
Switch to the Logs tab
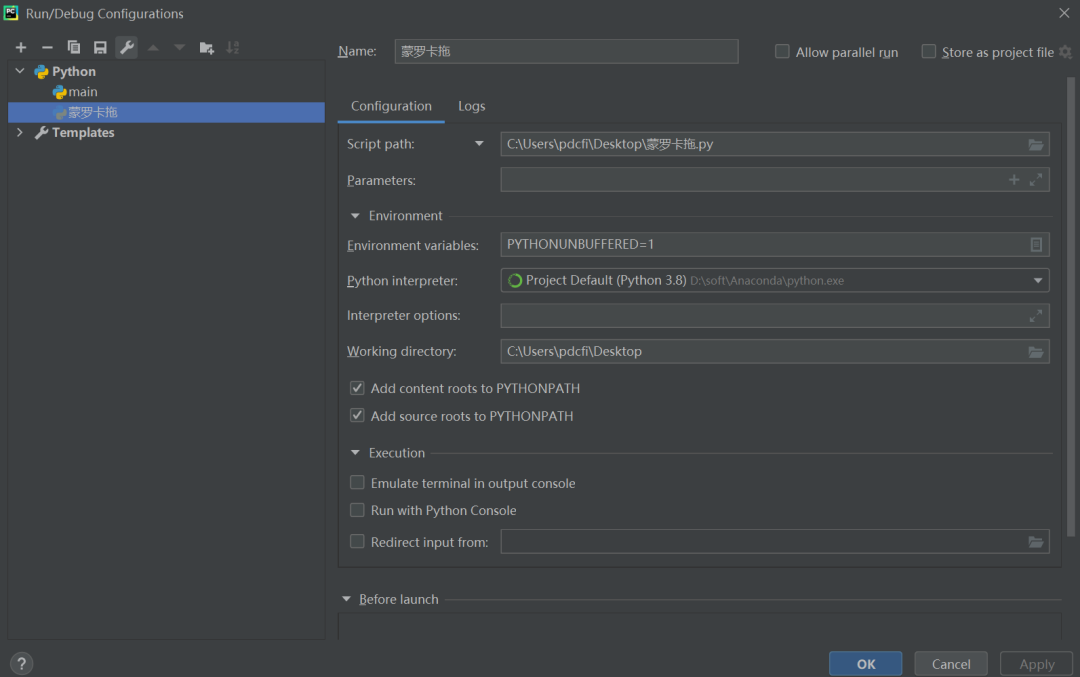coord(472,106)
